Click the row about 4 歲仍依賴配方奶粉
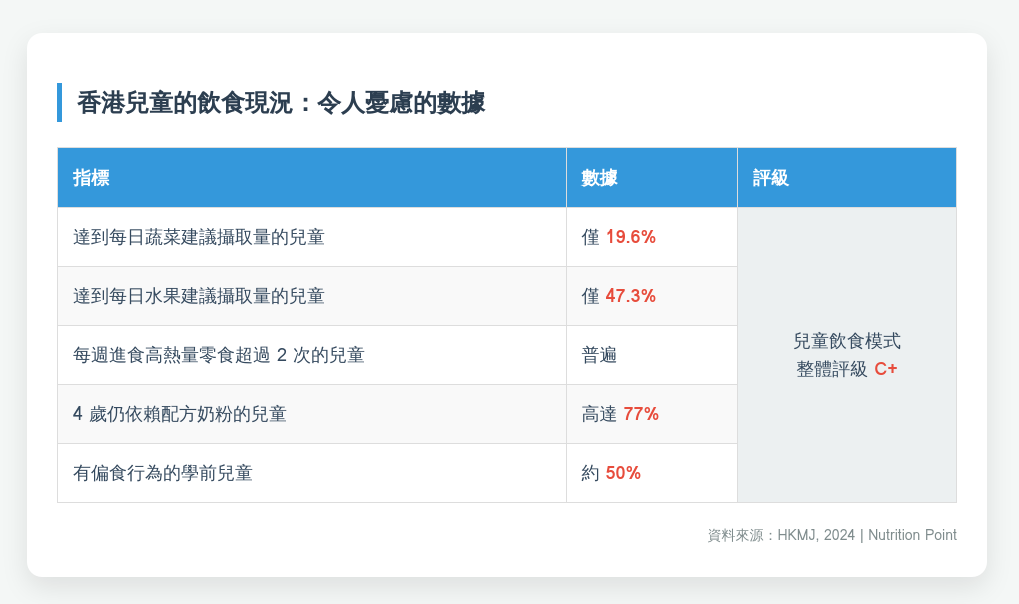The width and height of the screenshot is (1019, 604). pyautogui.click(x=180, y=414)
